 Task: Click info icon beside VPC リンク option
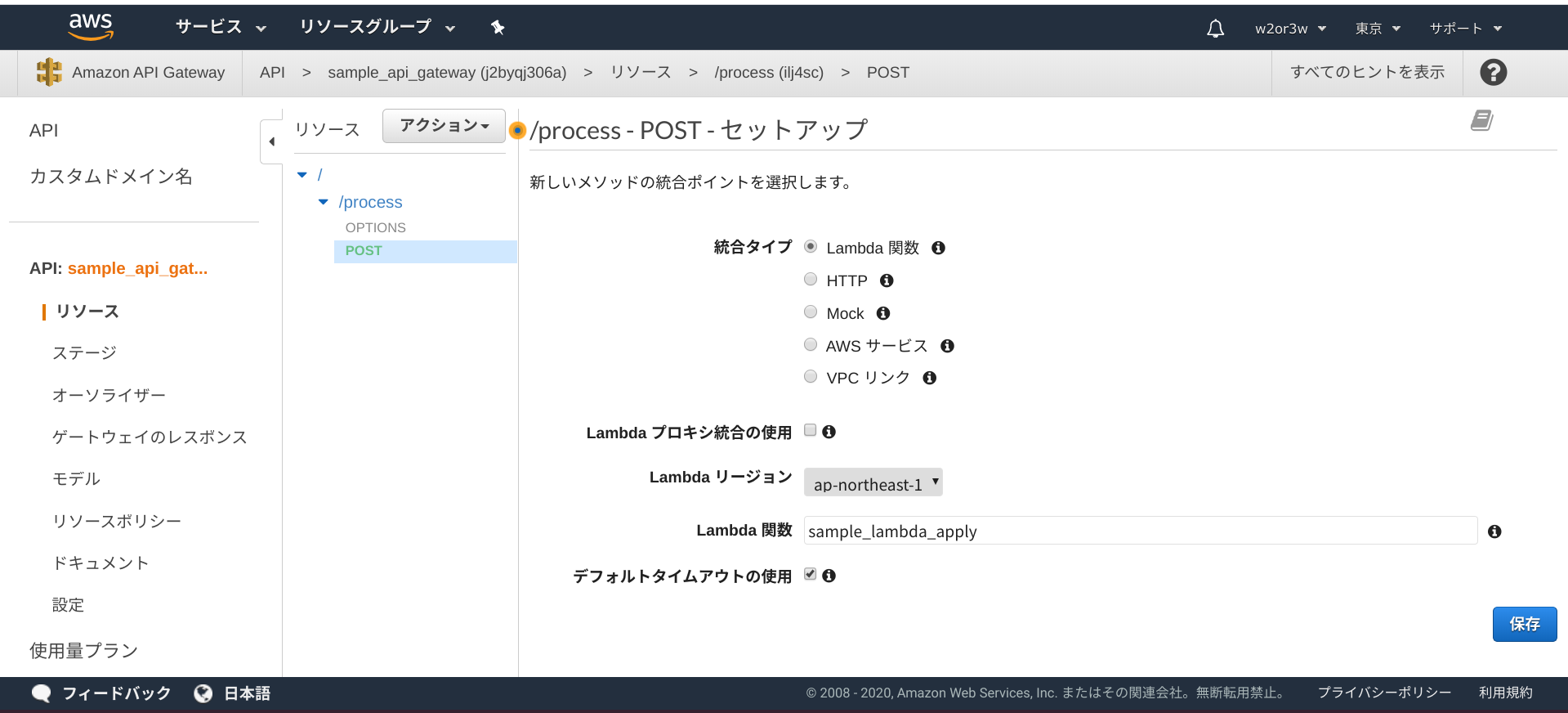929,378
